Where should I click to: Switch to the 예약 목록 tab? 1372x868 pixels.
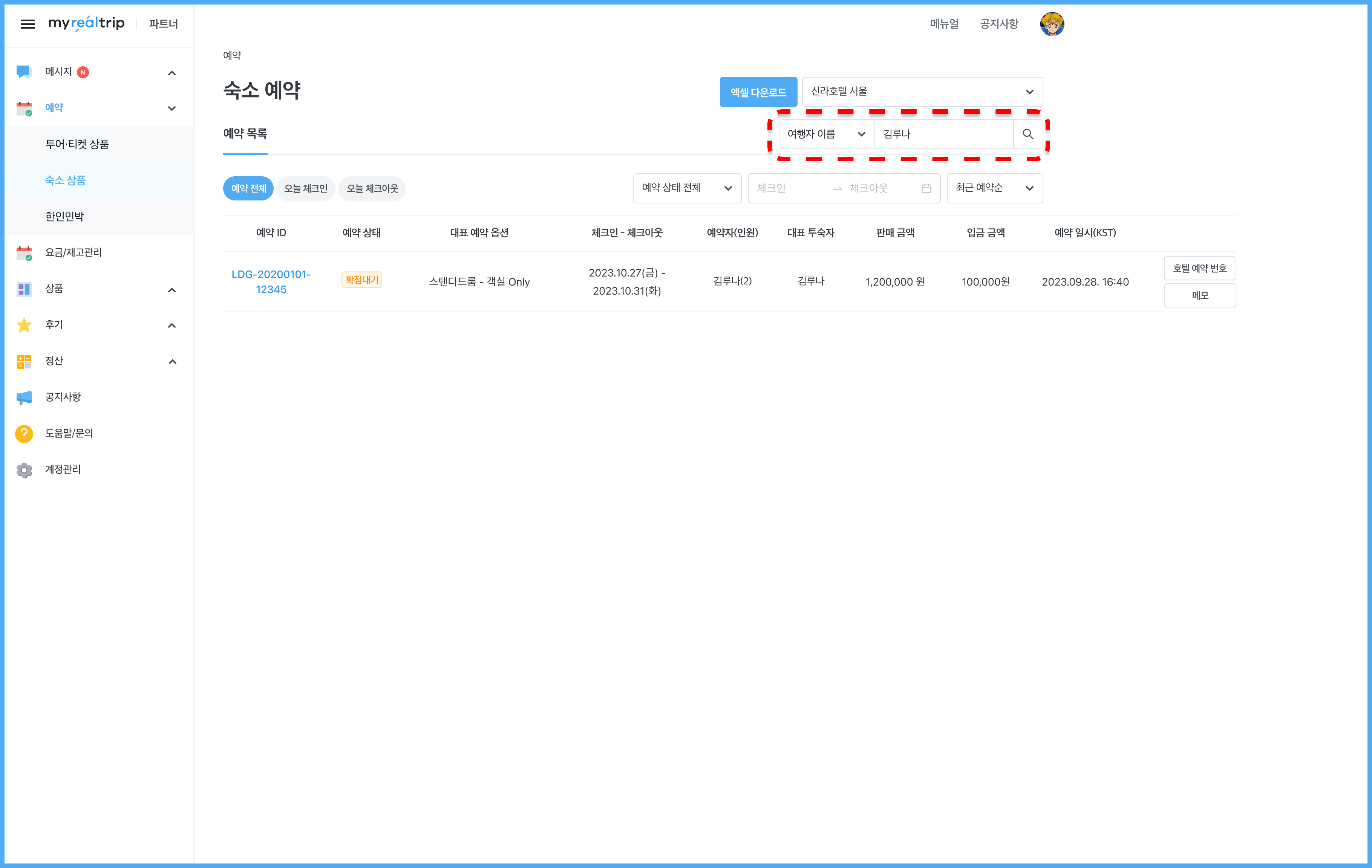245,133
